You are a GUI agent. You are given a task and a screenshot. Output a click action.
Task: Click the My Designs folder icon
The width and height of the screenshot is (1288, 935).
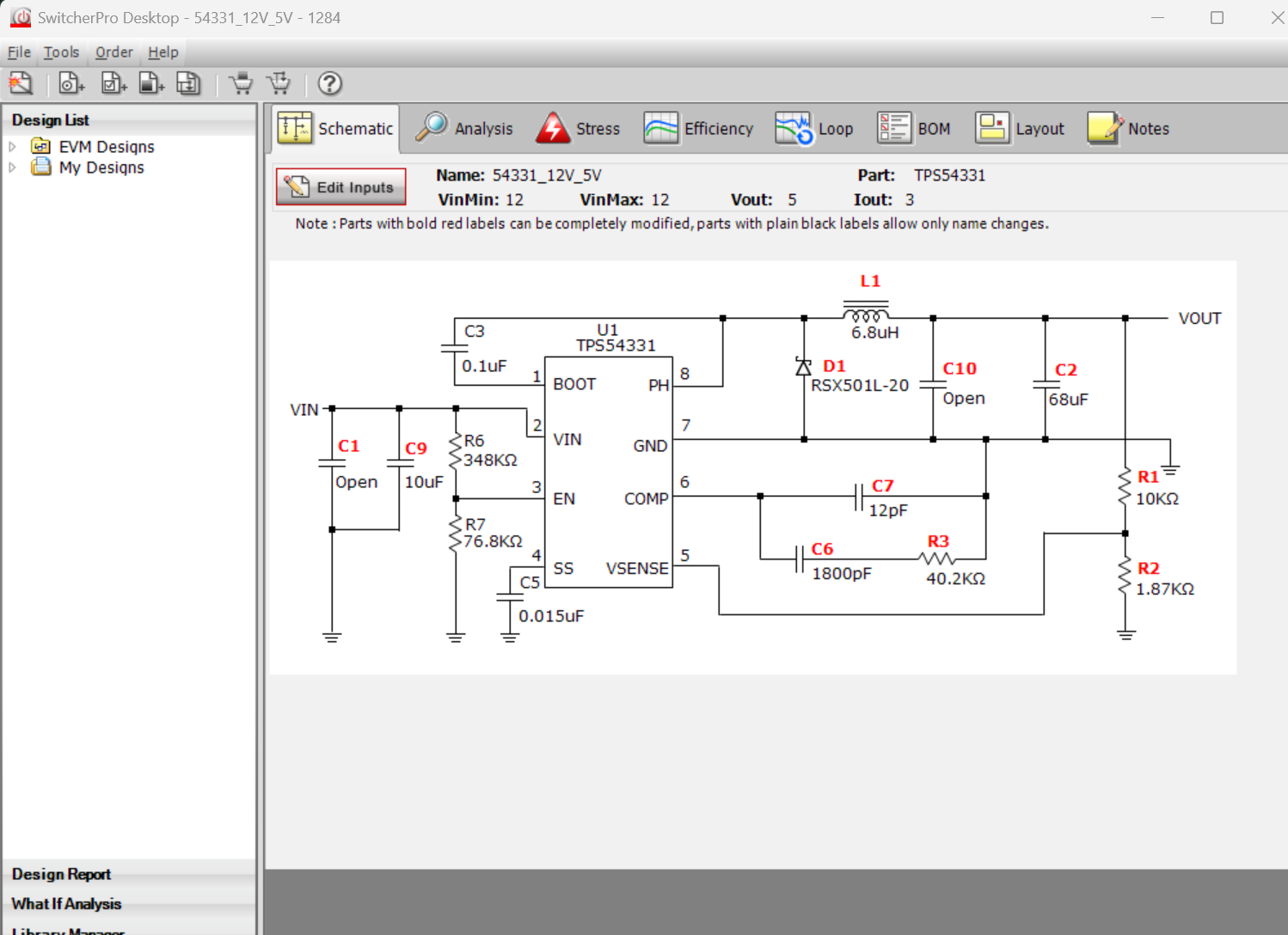(40, 167)
